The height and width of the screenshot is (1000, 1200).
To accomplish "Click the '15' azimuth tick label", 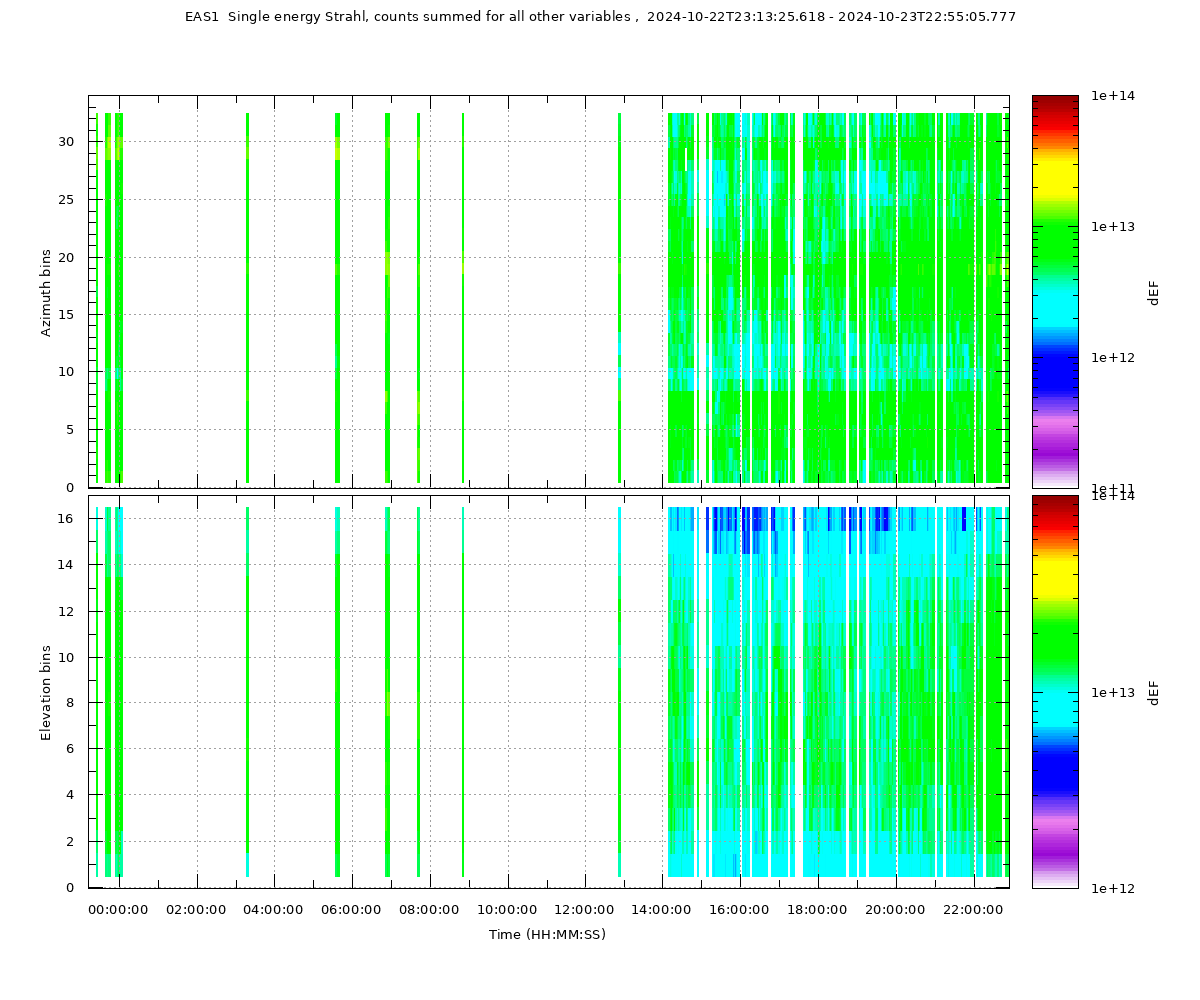I will [x=66, y=314].
